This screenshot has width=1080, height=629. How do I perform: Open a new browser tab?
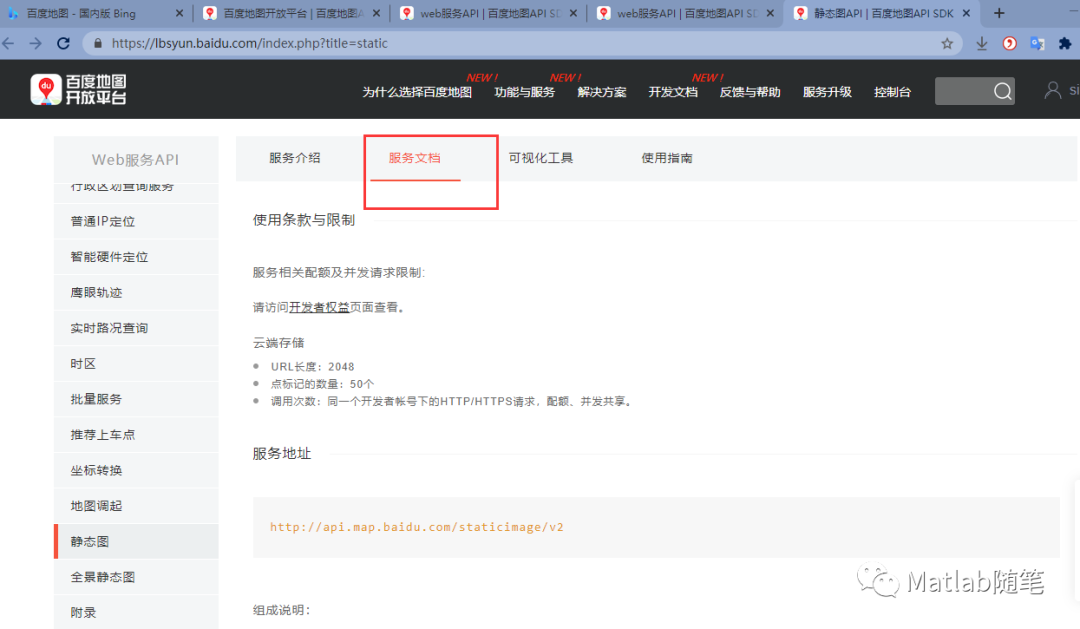(x=999, y=13)
